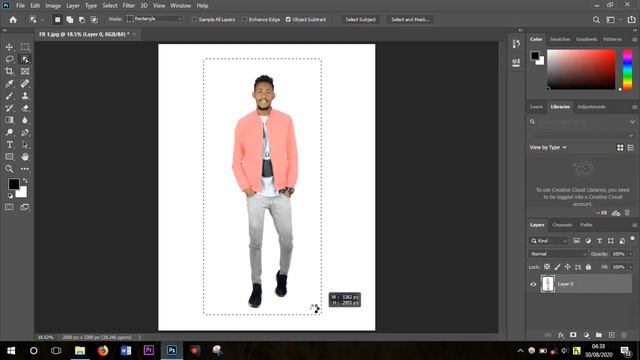The width and height of the screenshot is (640, 360).
Task: Open the Edit Toolbar three-dots menu
Action: [x=25, y=169]
